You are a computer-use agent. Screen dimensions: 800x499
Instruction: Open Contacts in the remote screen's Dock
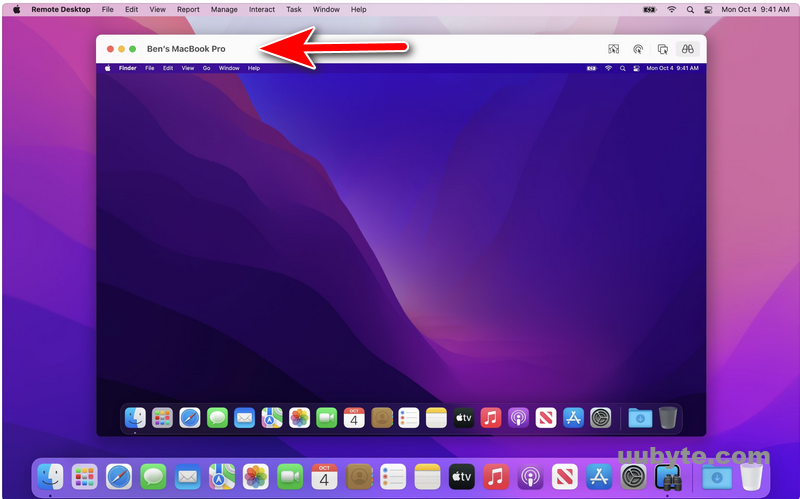(382, 418)
